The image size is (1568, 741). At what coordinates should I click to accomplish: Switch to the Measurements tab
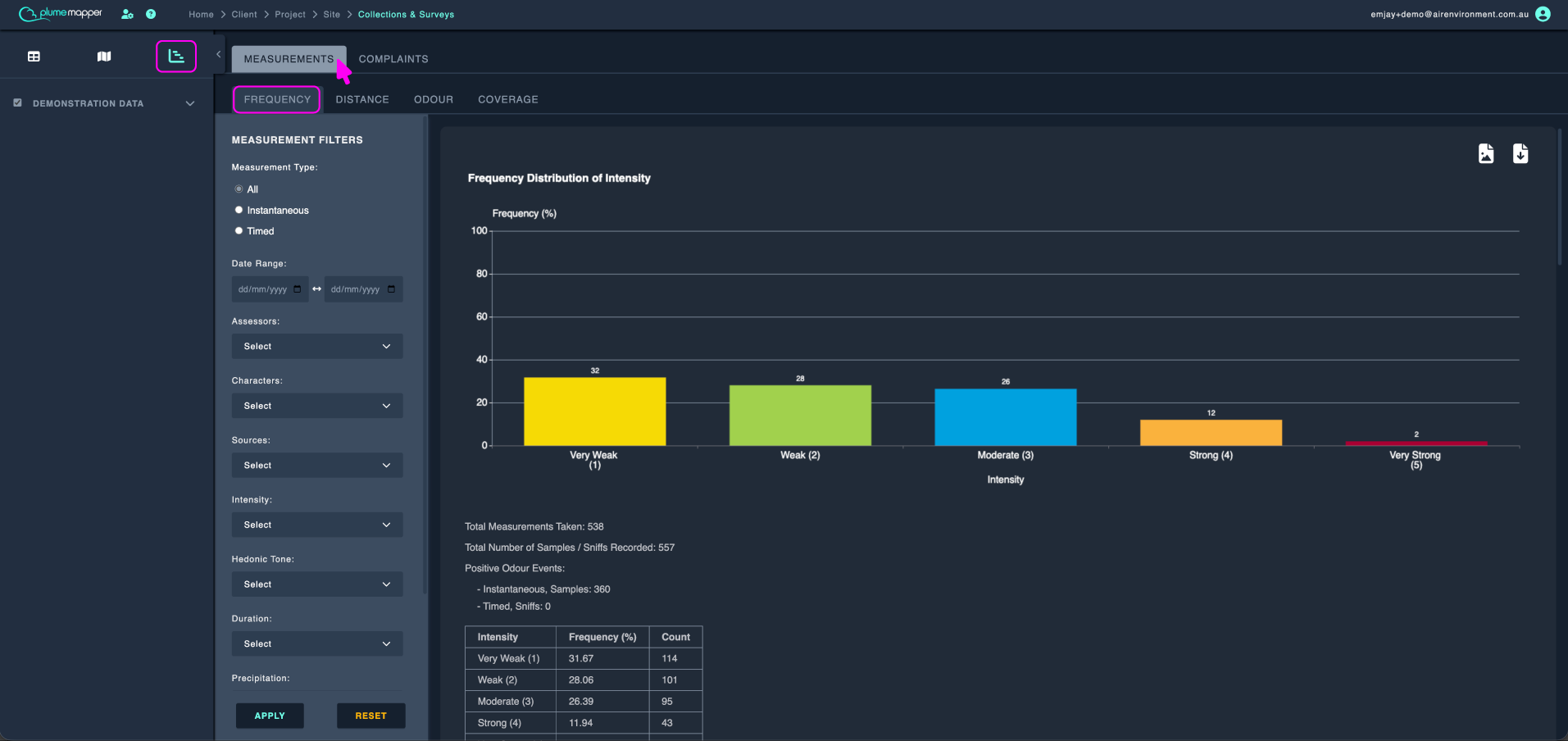click(289, 59)
